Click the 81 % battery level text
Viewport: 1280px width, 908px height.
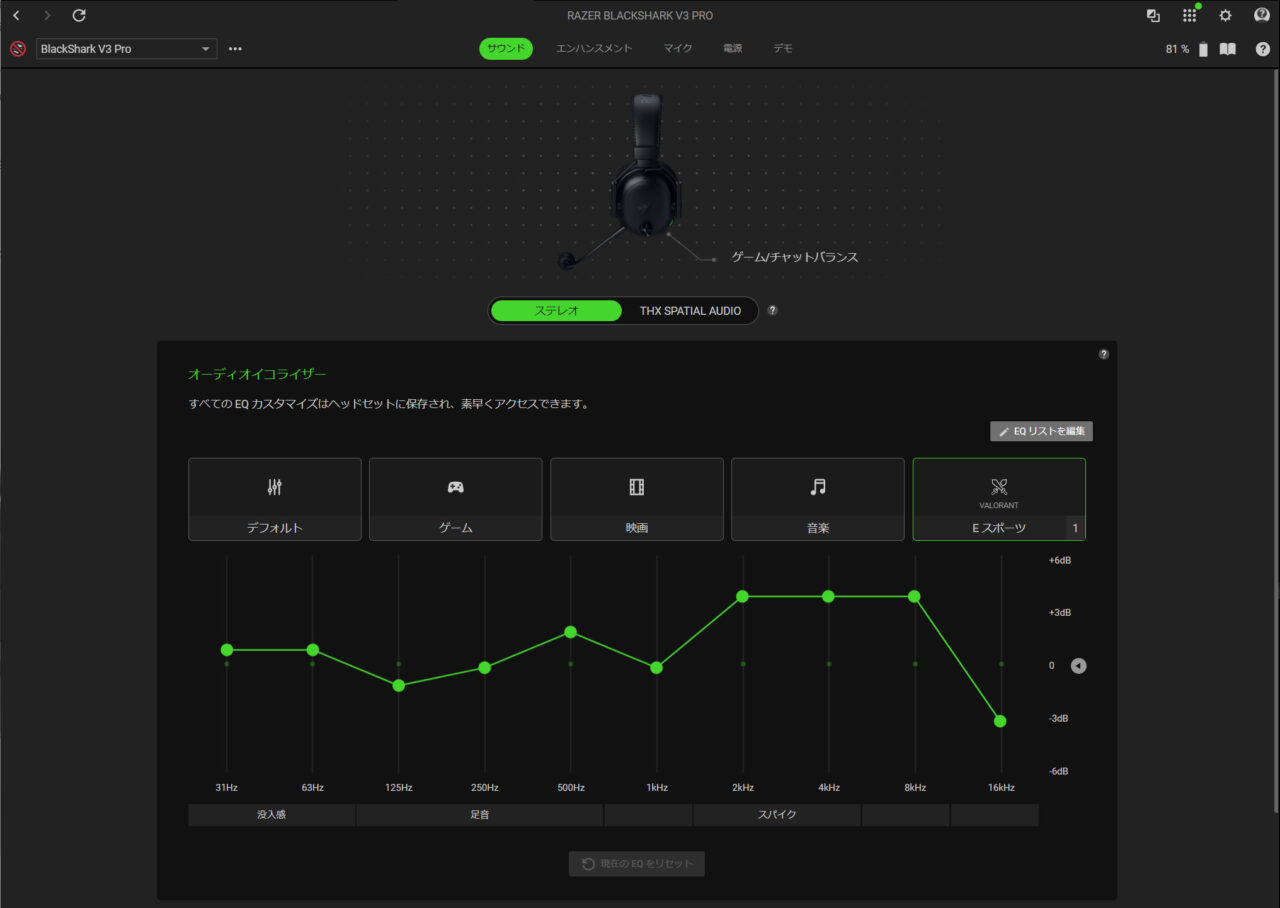coord(1178,49)
